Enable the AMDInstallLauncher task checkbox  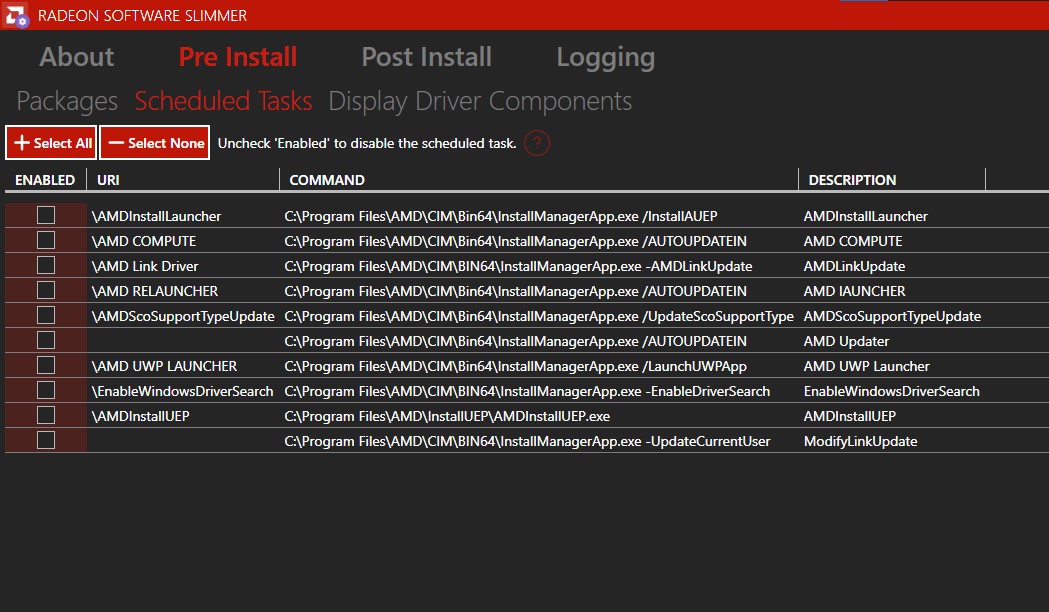(x=46, y=215)
